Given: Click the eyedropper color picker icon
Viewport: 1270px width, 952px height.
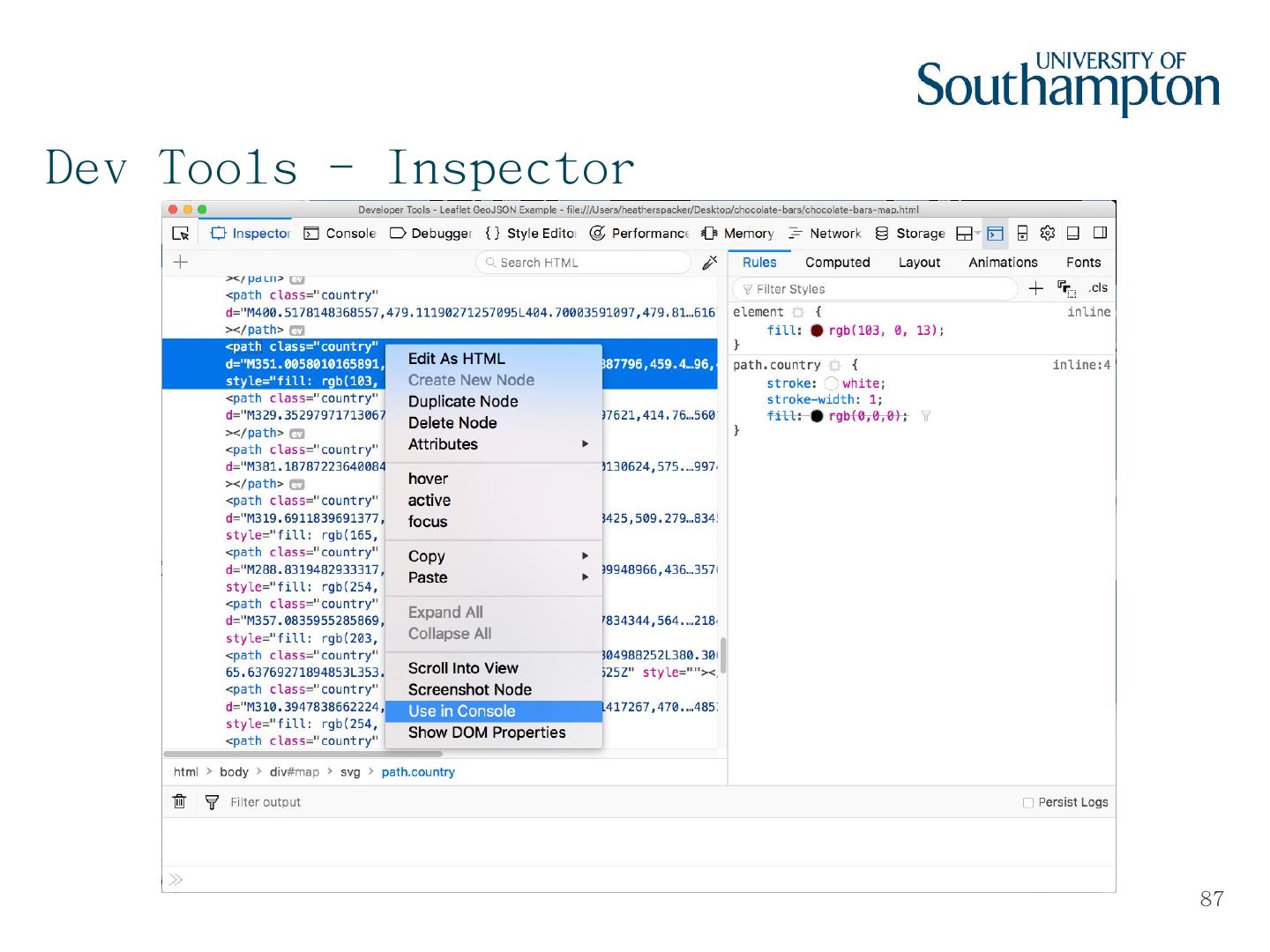Looking at the screenshot, I should point(709,263).
